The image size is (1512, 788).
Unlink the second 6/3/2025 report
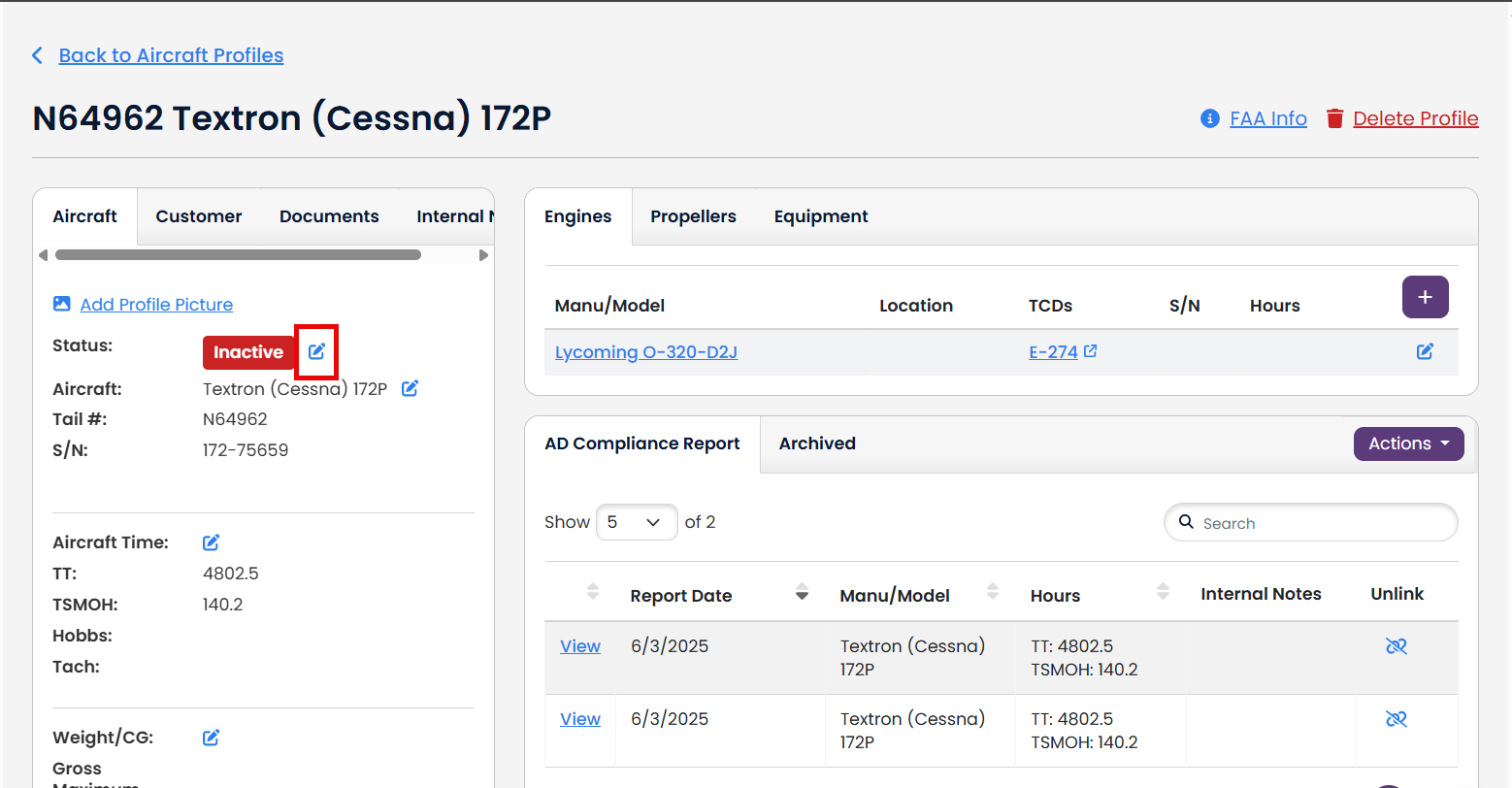[1397, 719]
